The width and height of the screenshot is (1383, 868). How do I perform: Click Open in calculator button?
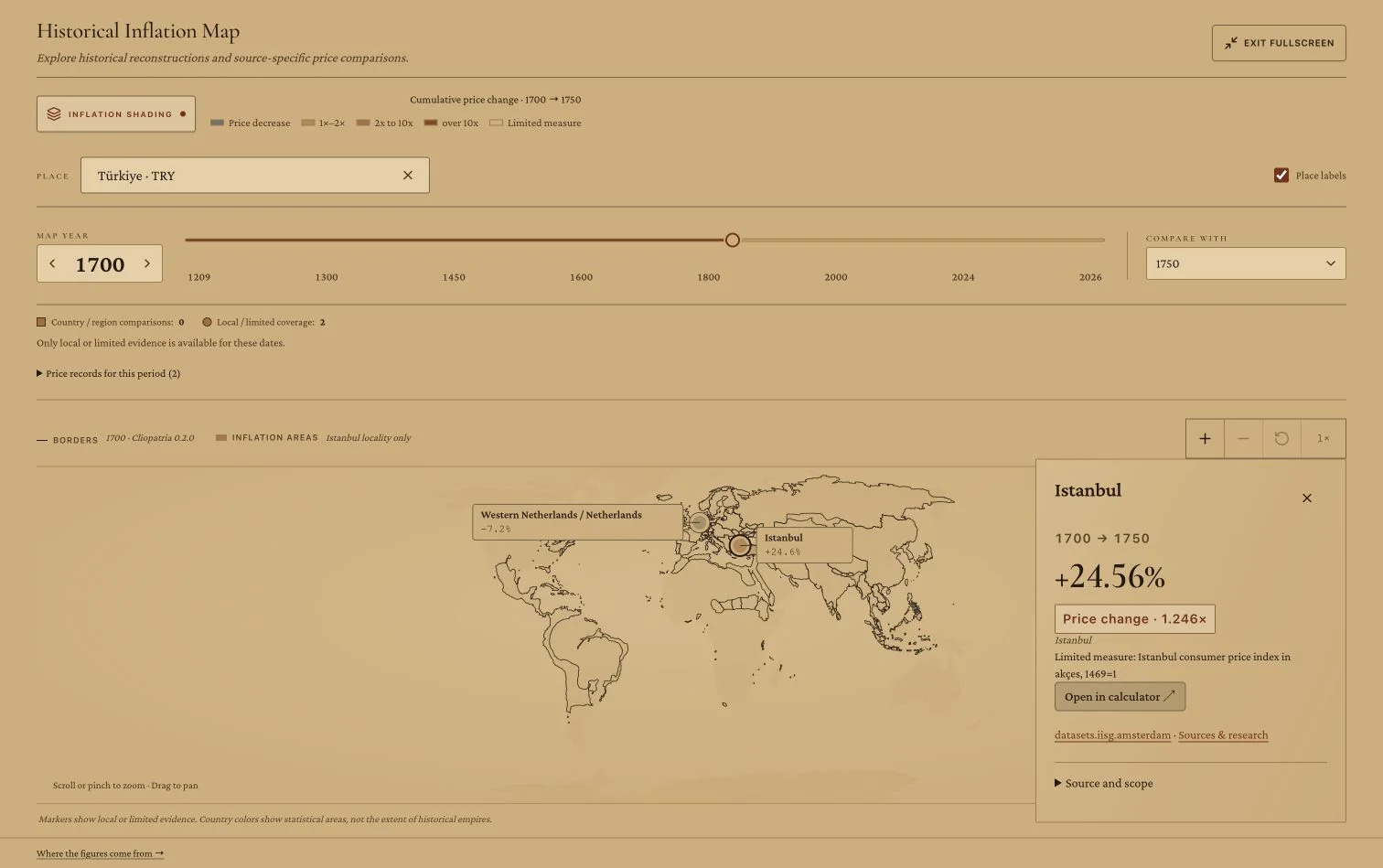pyautogui.click(x=1120, y=697)
